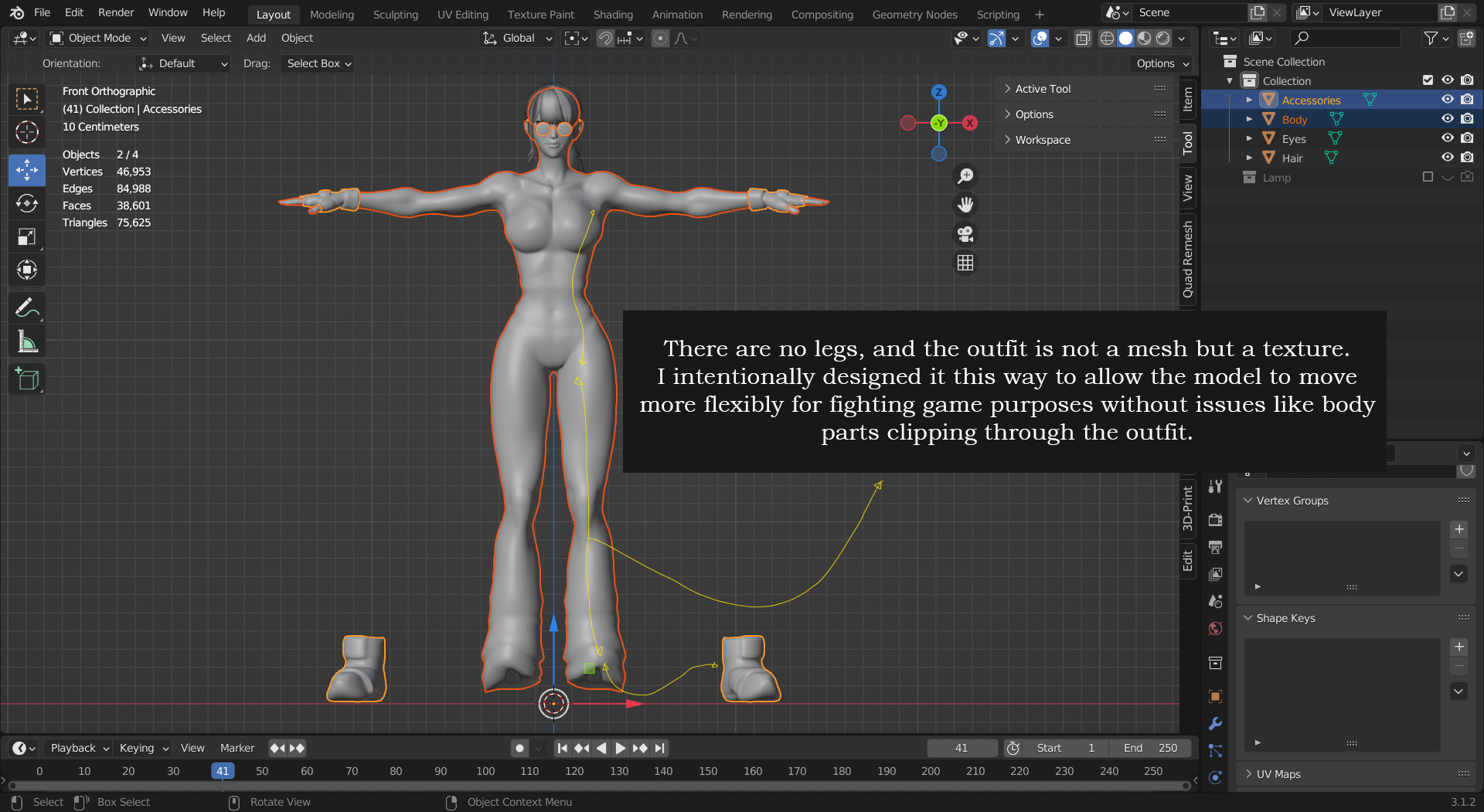The image size is (1484, 812).
Task: Open the Drag Select Box dropdown
Action: (x=318, y=63)
